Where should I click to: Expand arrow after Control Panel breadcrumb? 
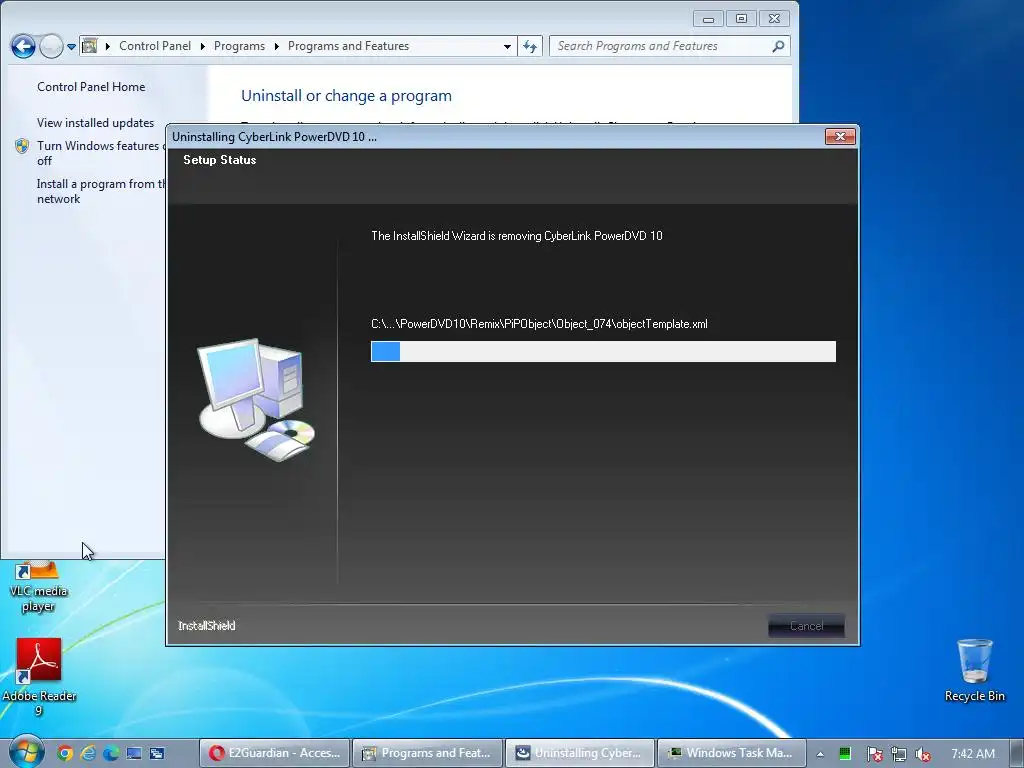pyautogui.click(x=202, y=46)
